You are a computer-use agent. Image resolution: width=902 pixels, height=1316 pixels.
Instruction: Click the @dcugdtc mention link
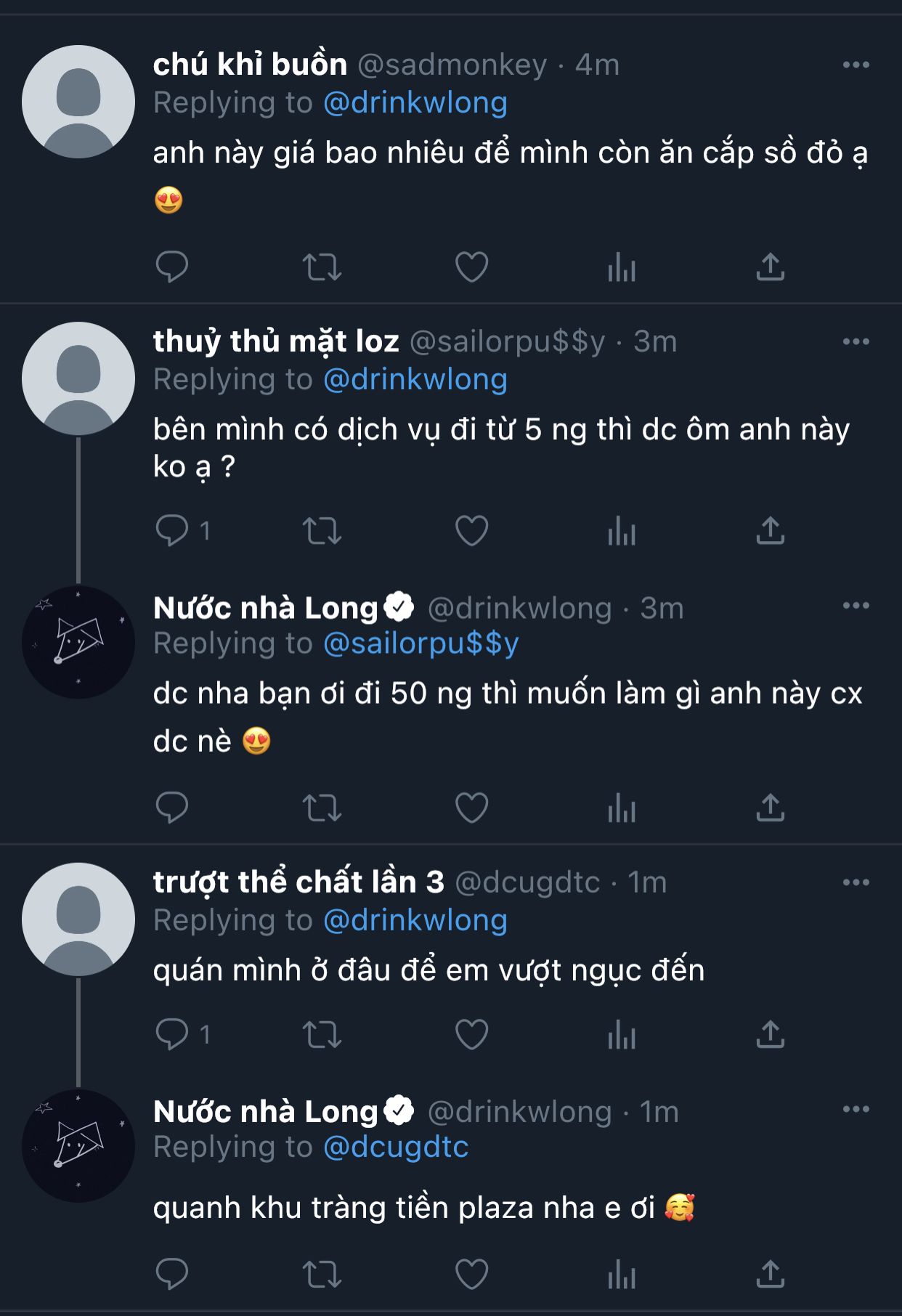tap(396, 1147)
